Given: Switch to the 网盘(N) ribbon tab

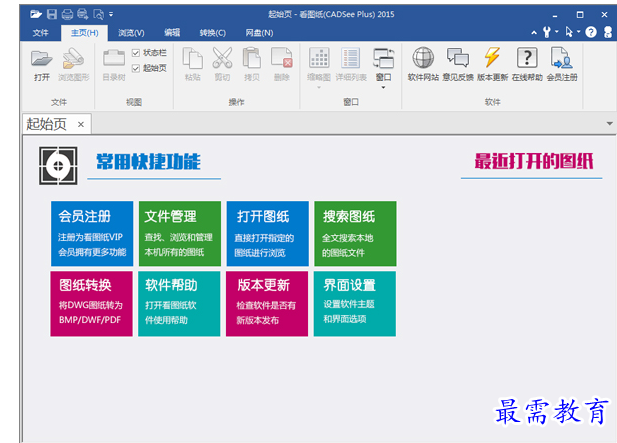Looking at the screenshot, I should [259, 33].
